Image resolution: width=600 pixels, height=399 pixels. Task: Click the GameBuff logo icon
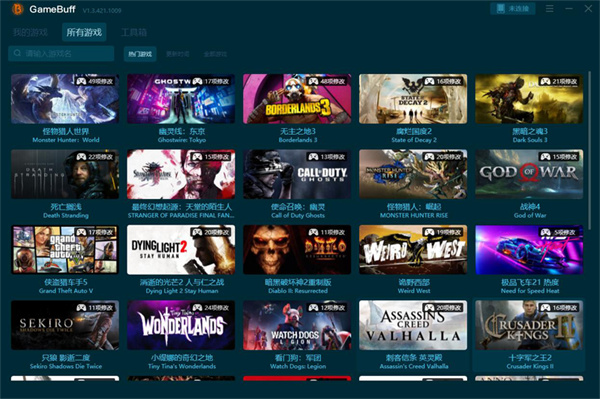(x=17, y=9)
